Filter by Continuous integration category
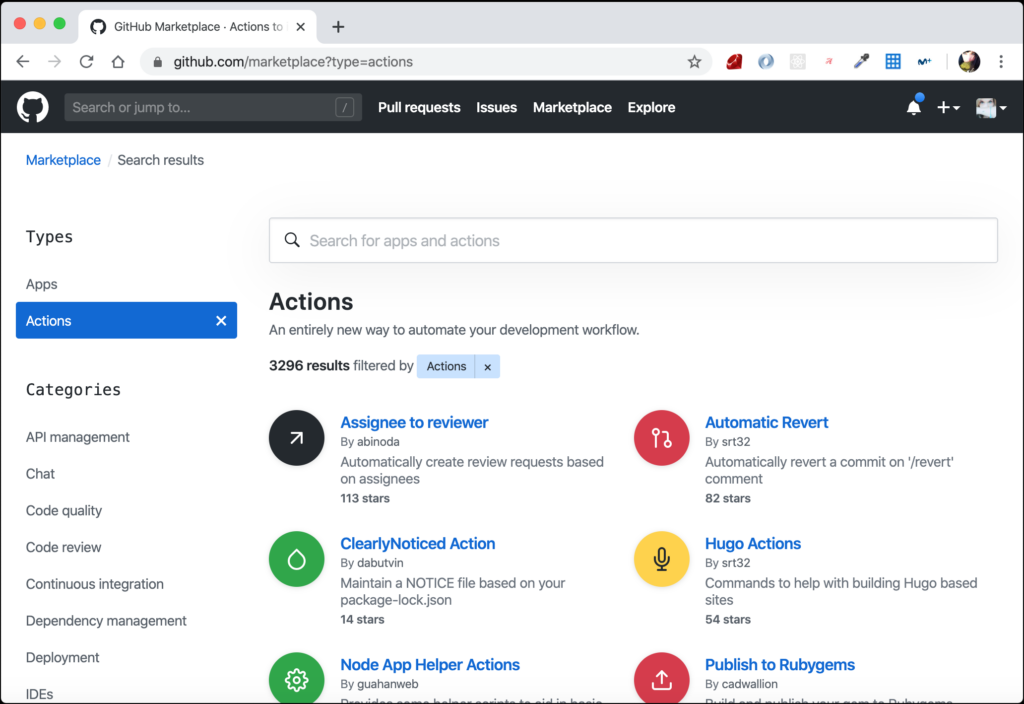 coord(95,584)
